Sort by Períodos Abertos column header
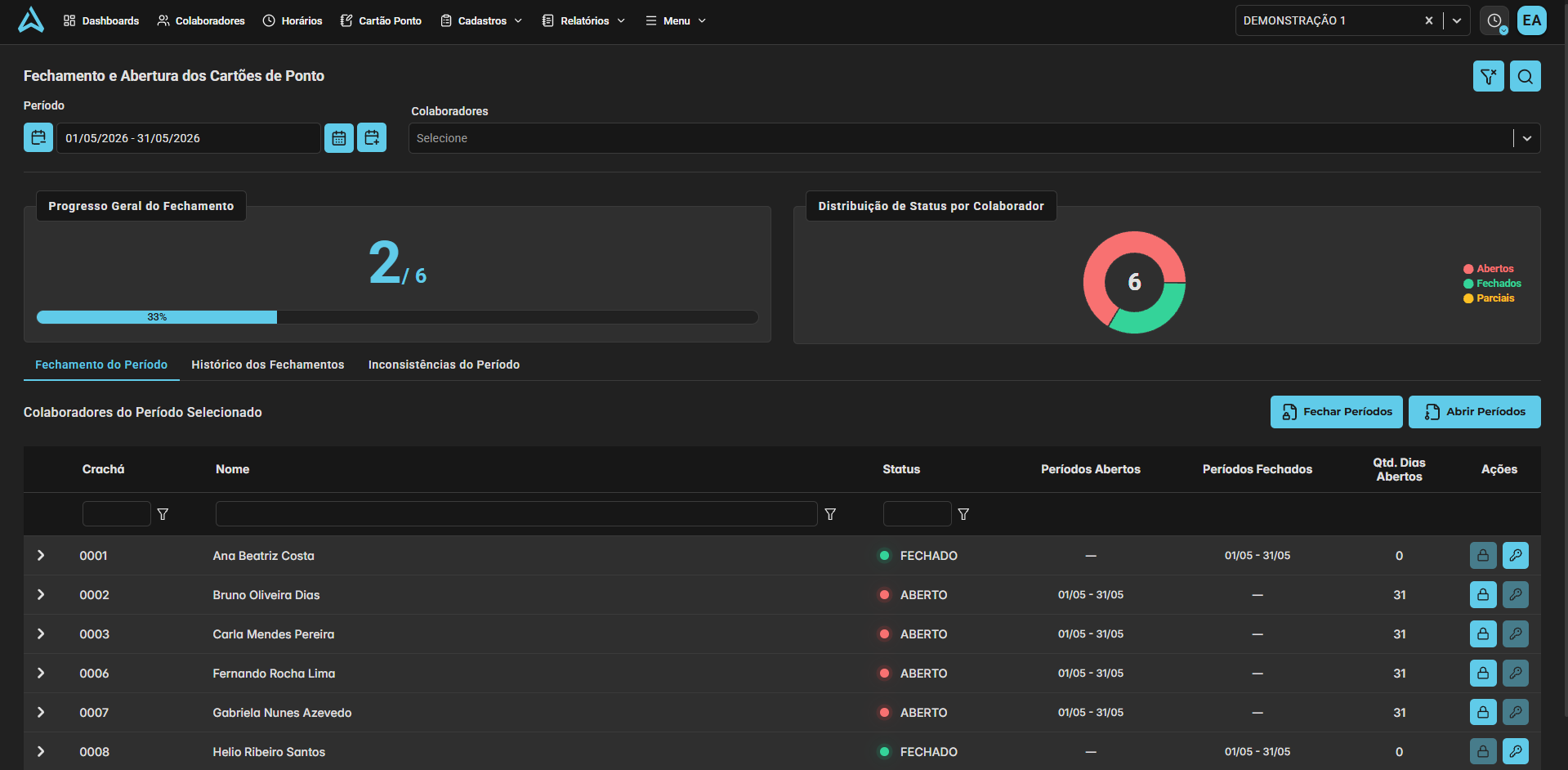 tap(1091, 469)
